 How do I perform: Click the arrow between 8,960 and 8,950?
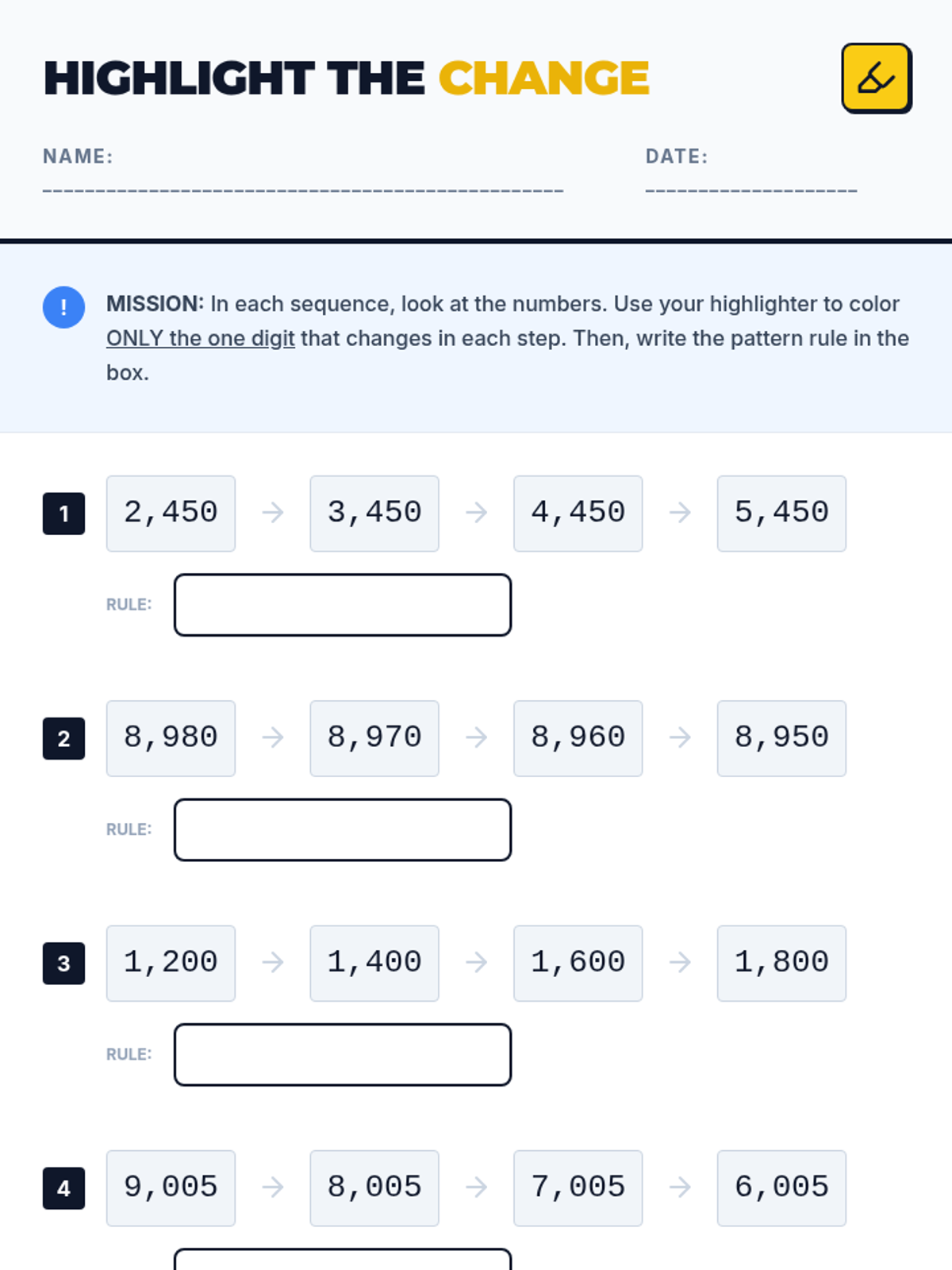click(x=680, y=737)
